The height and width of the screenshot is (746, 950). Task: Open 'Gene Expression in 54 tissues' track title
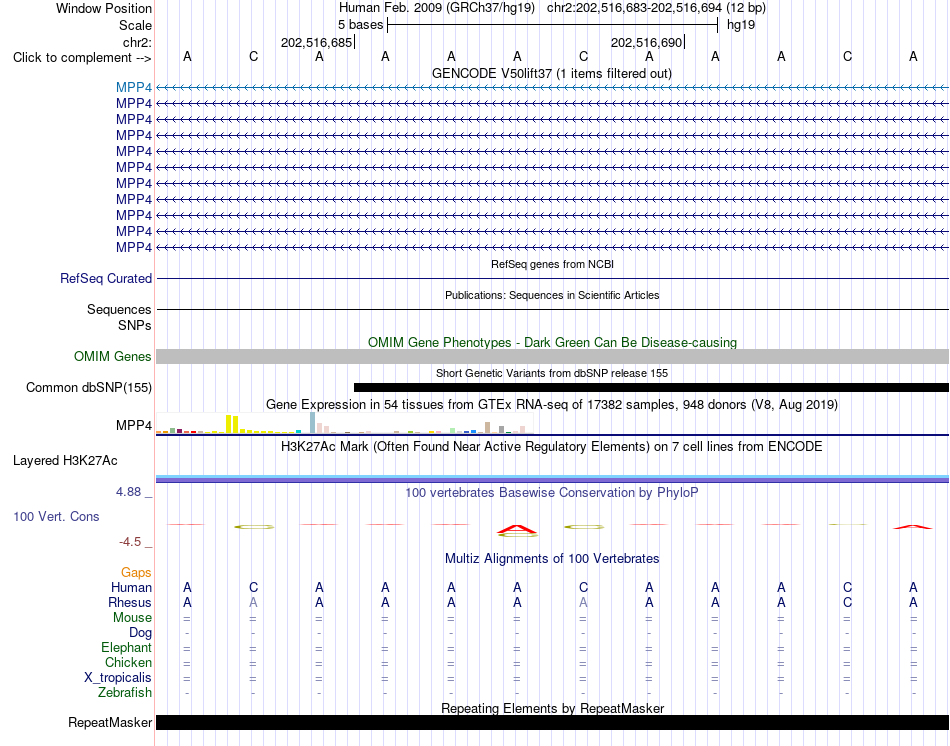552,404
